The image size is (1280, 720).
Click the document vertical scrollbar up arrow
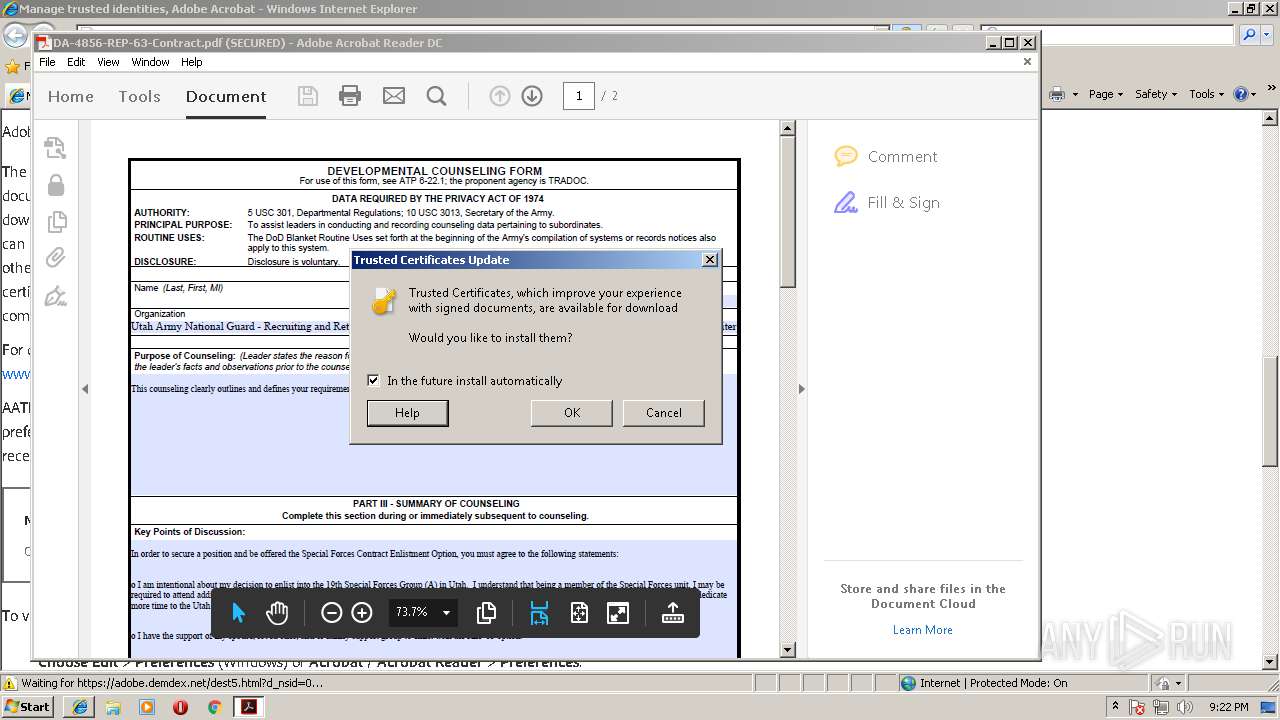tap(787, 128)
